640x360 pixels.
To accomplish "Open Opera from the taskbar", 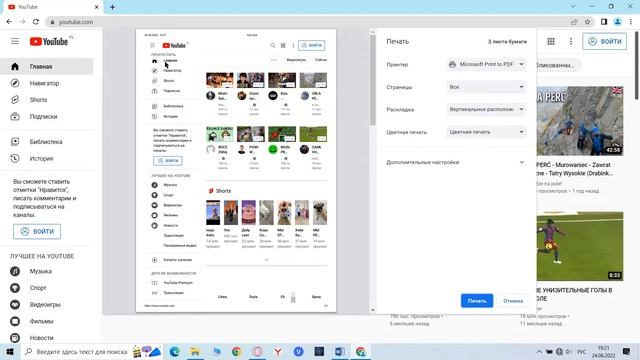I will click(x=257, y=351).
